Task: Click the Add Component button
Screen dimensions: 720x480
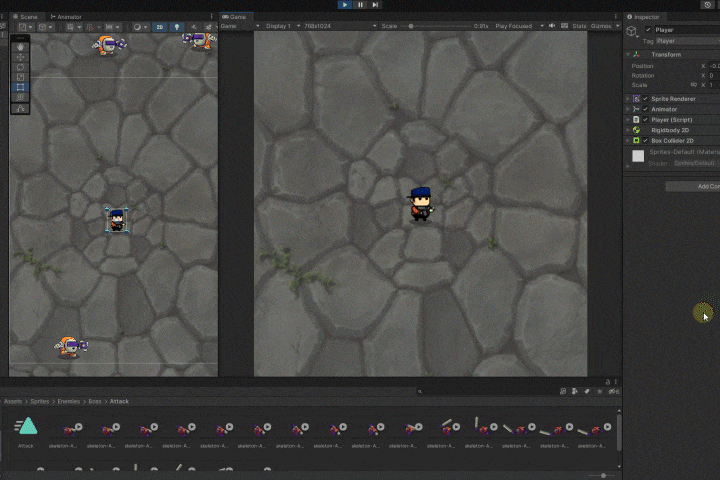Action: (692, 186)
